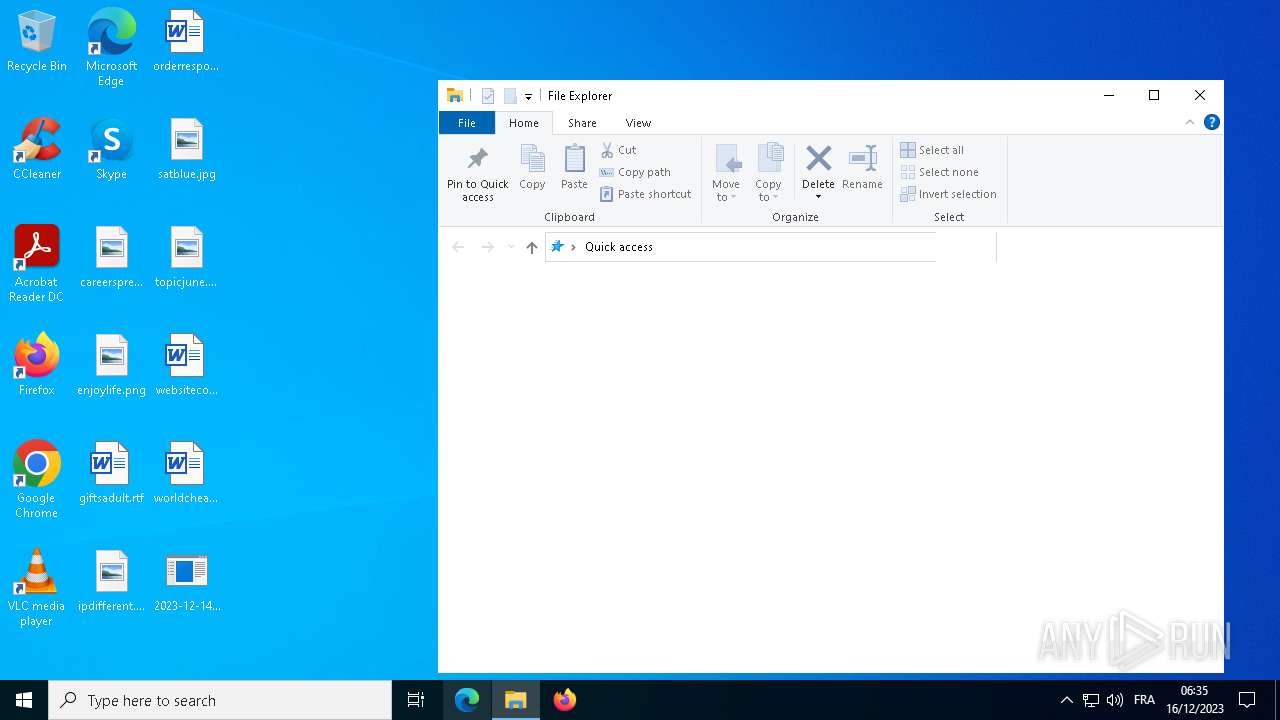Select the orderrespo Word document

click(x=186, y=41)
